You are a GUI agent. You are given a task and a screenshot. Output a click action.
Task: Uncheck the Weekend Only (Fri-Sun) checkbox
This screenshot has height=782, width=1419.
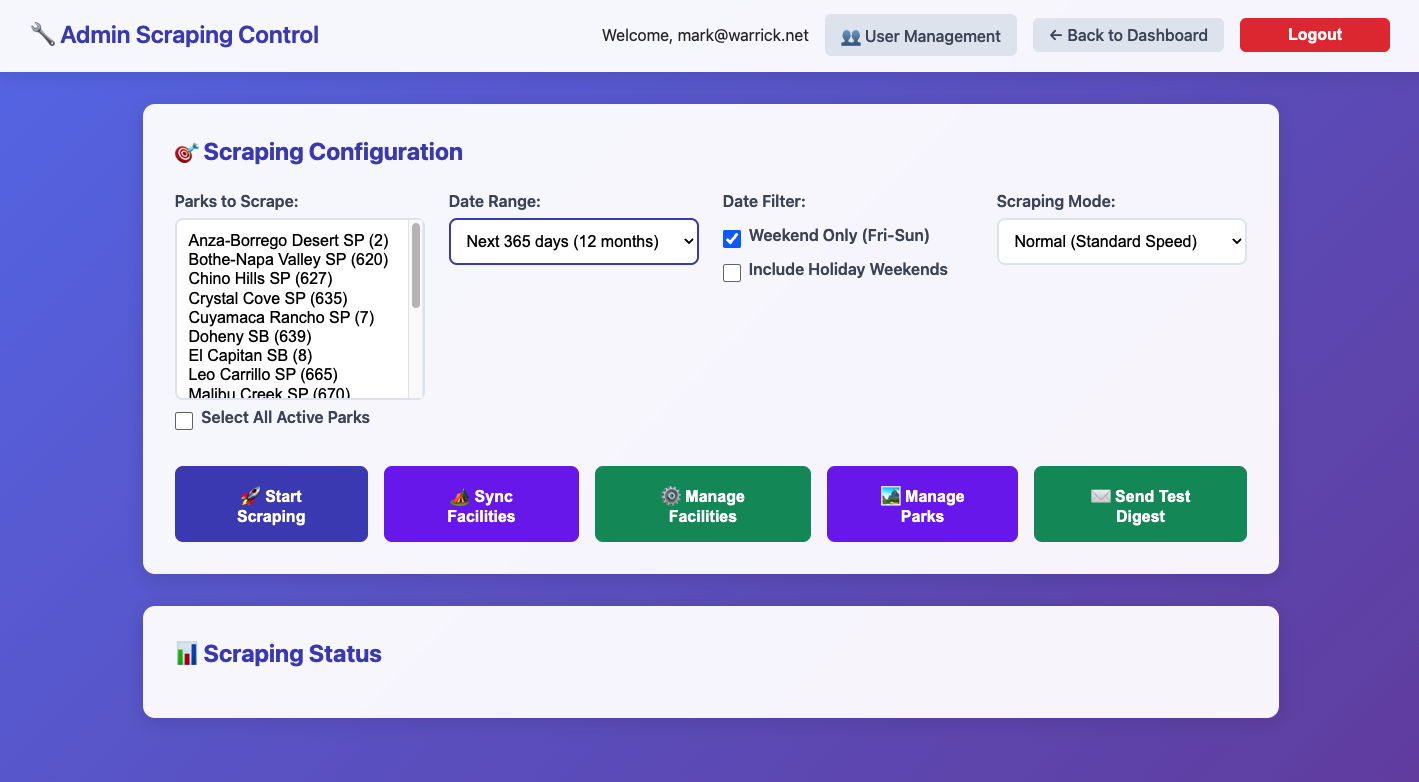pos(732,239)
